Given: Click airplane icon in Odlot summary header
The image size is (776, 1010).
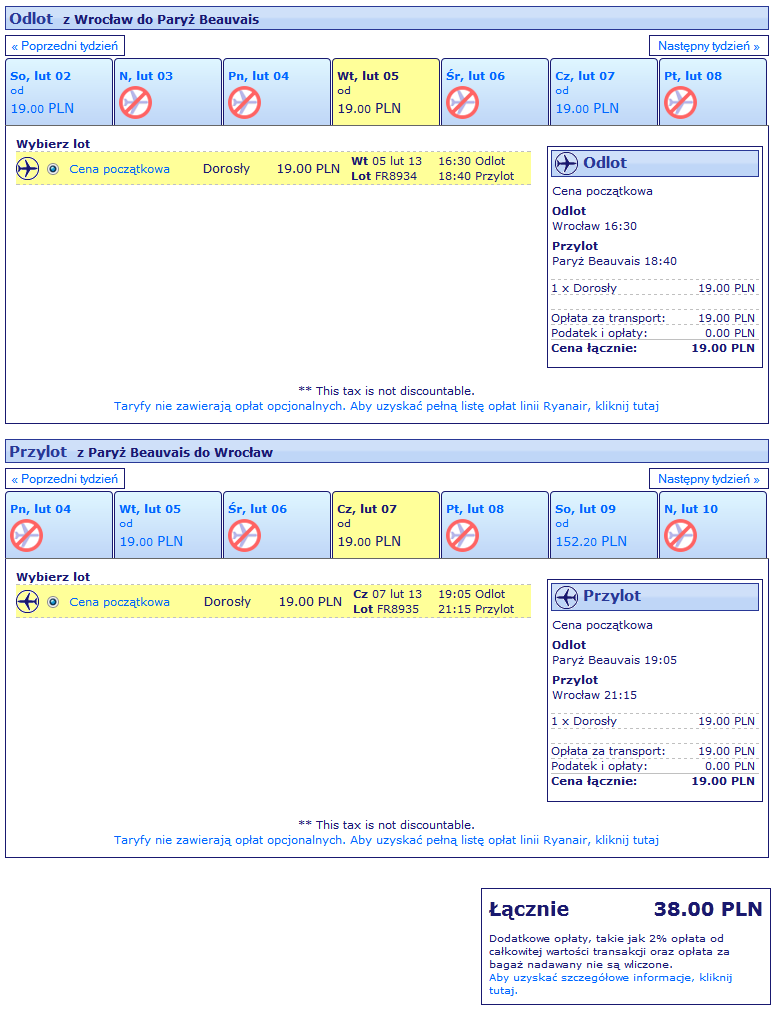Looking at the screenshot, I should pyautogui.click(x=566, y=164).
